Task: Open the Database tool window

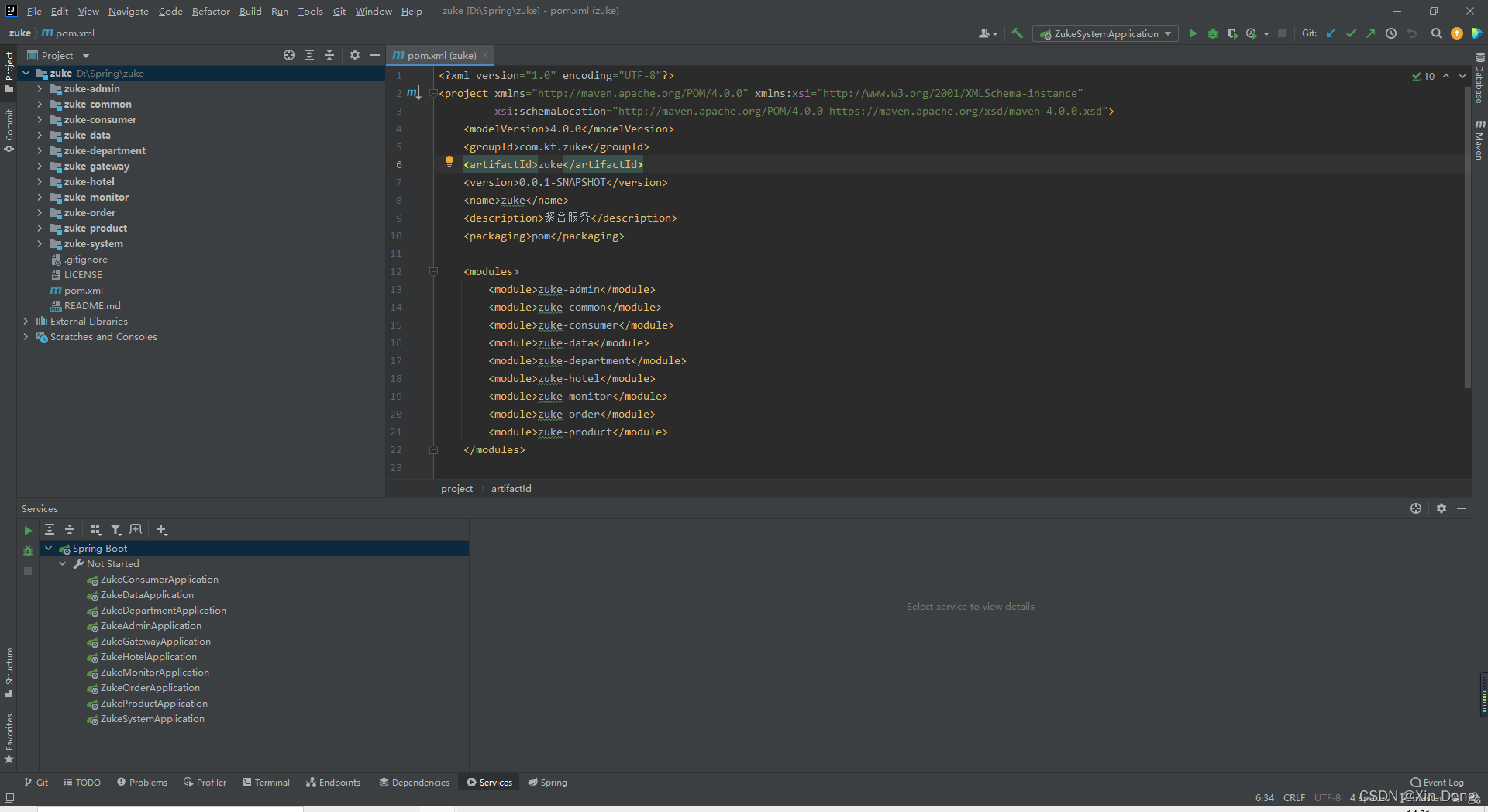Action: tap(1479, 78)
